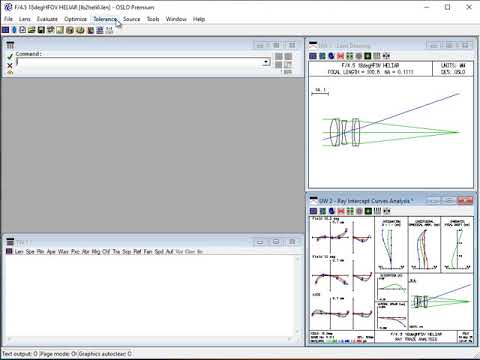Open the File menu
The width and height of the screenshot is (480, 360).
pos(8,19)
